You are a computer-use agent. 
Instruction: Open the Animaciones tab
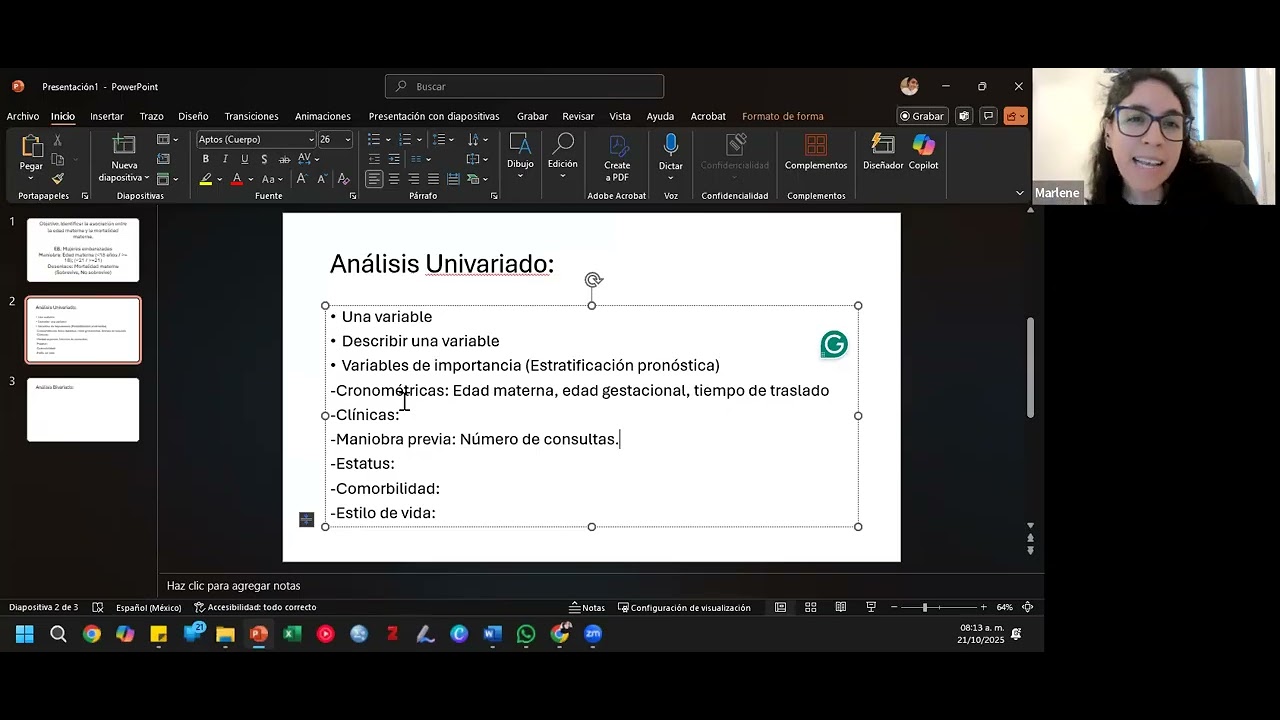point(322,116)
